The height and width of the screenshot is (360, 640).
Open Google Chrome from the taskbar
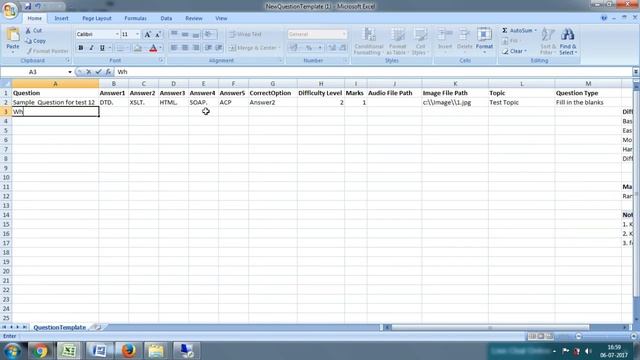point(40,351)
